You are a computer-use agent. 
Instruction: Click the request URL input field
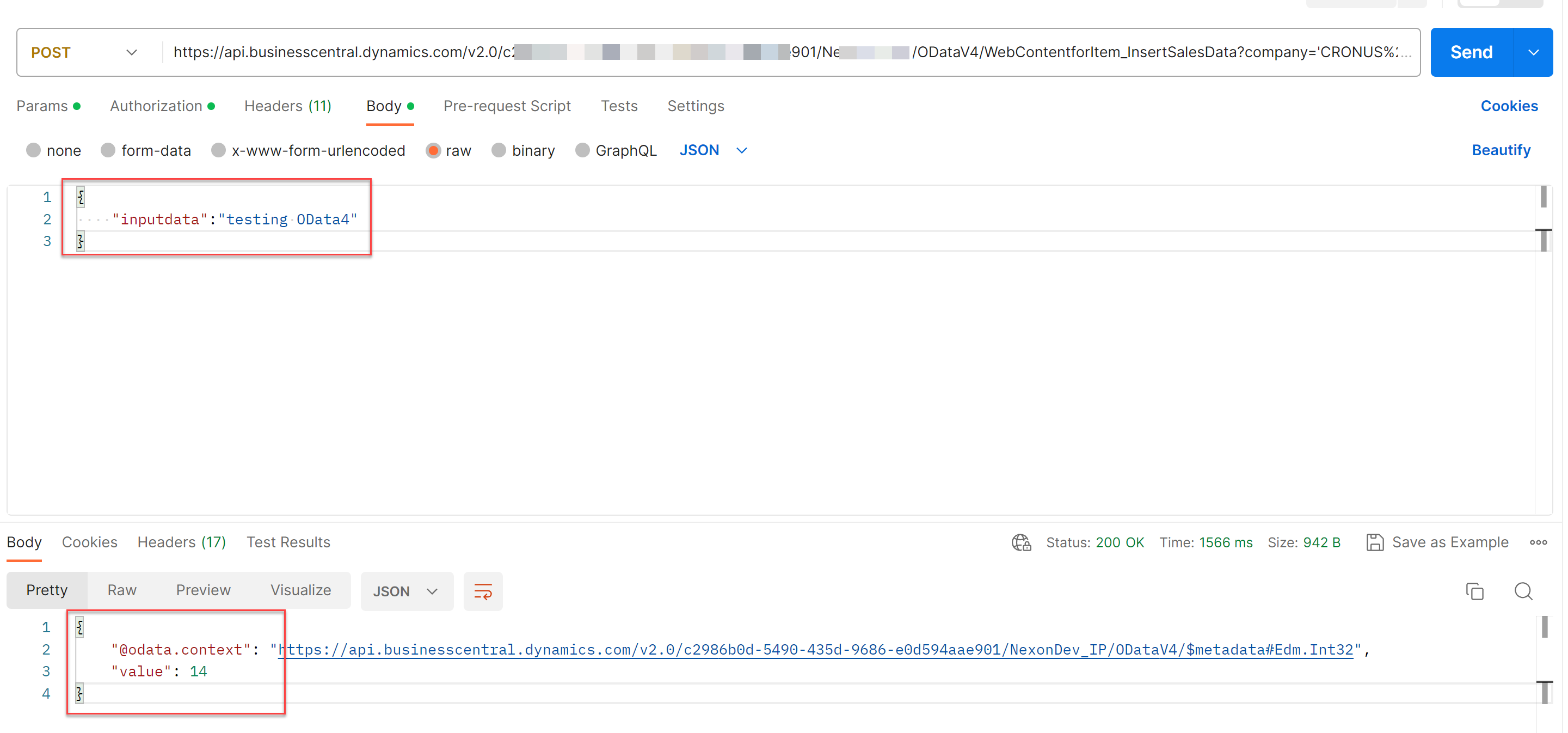click(x=790, y=52)
